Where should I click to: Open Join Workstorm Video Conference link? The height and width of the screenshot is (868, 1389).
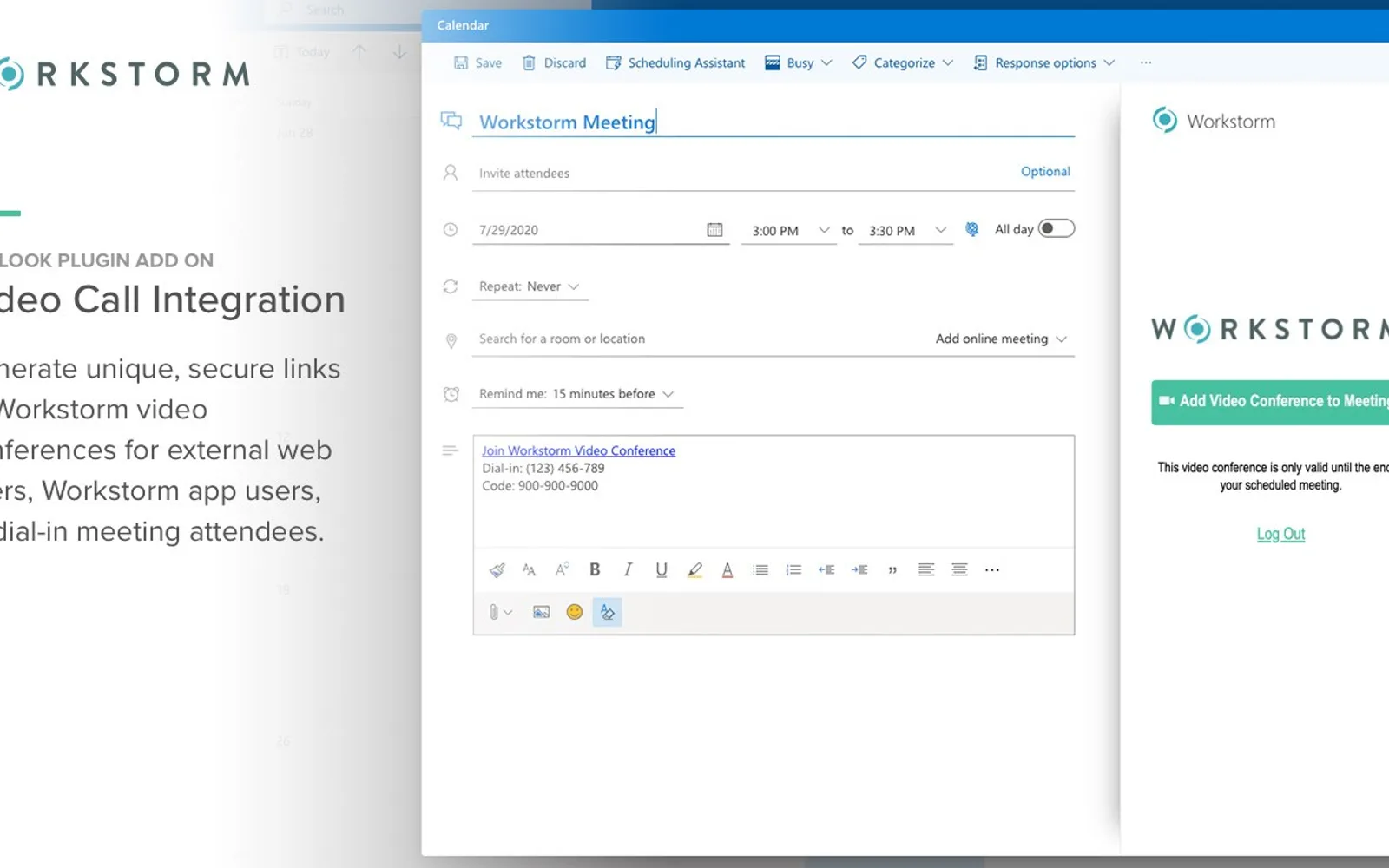pyautogui.click(x=578, y=450)
